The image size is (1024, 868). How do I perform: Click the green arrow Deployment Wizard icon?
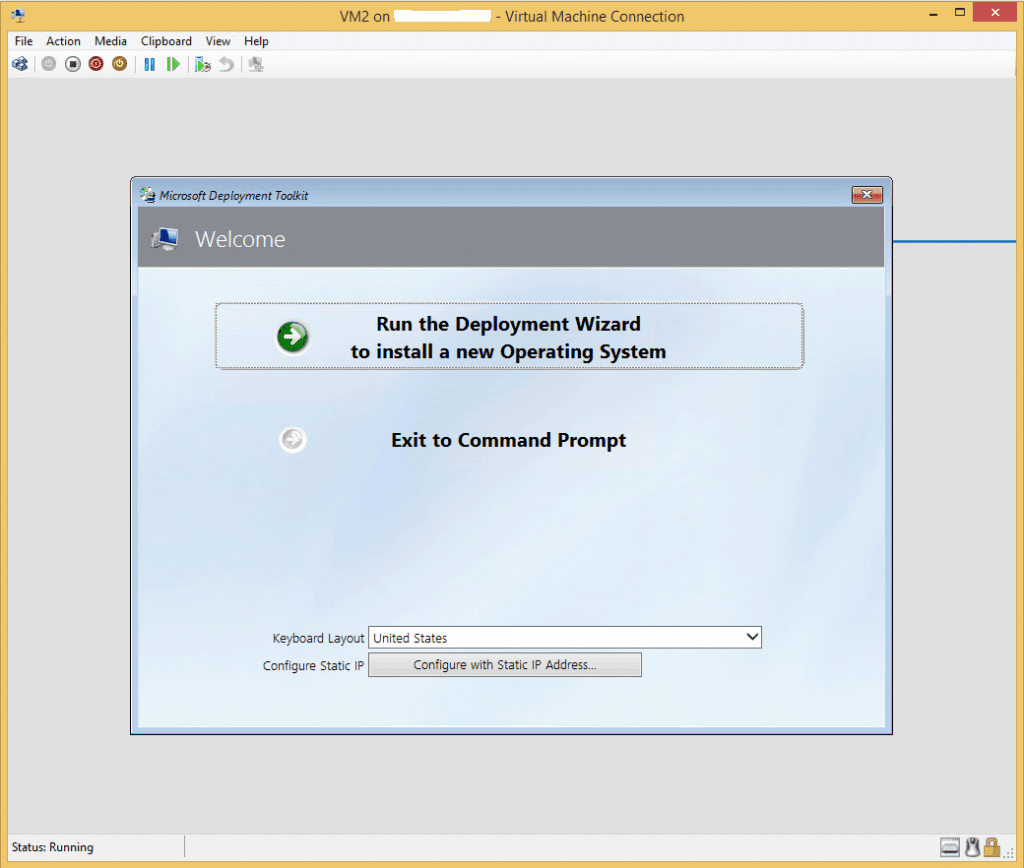coord(293,337)
